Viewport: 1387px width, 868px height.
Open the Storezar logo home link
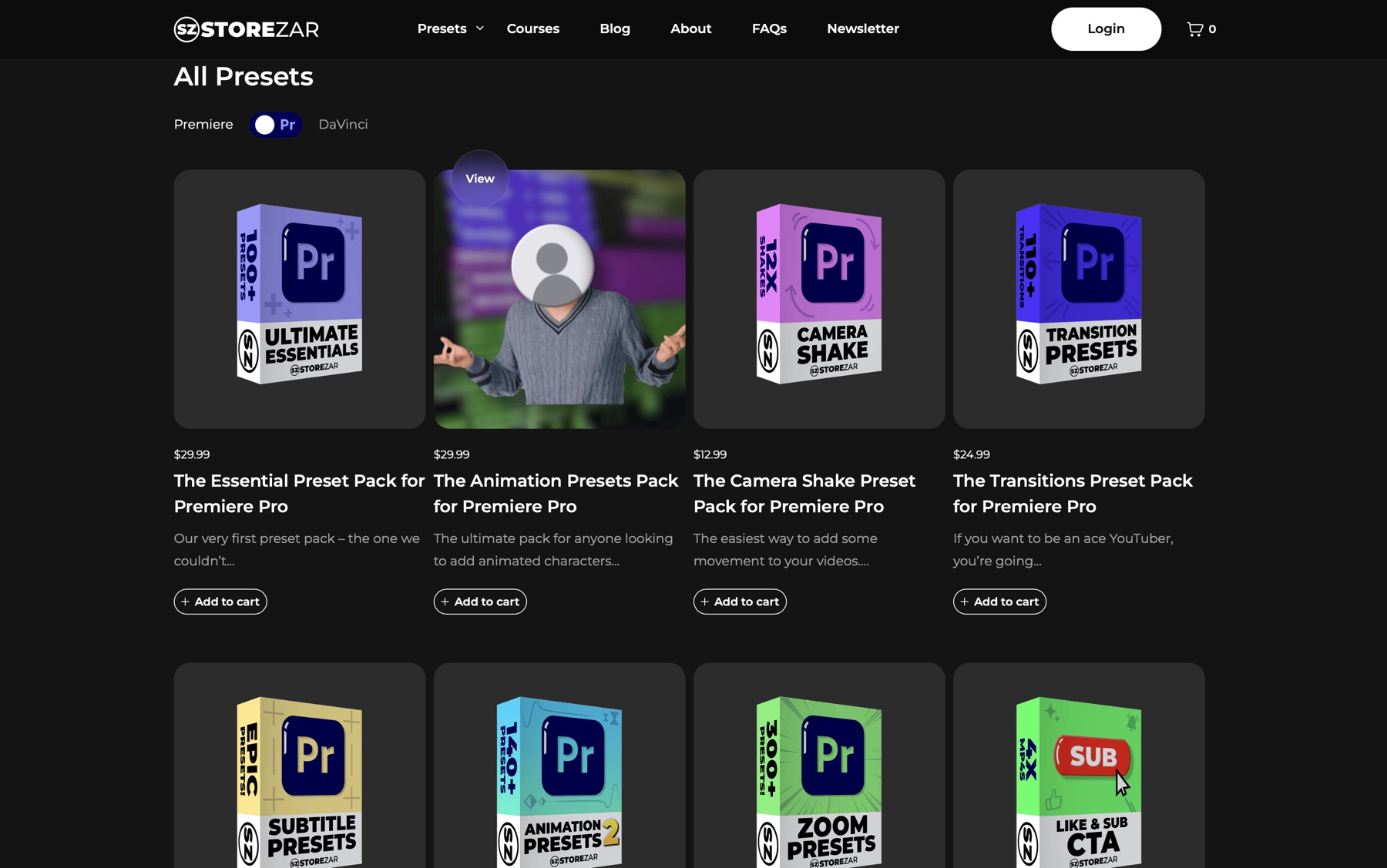point(246,29)
